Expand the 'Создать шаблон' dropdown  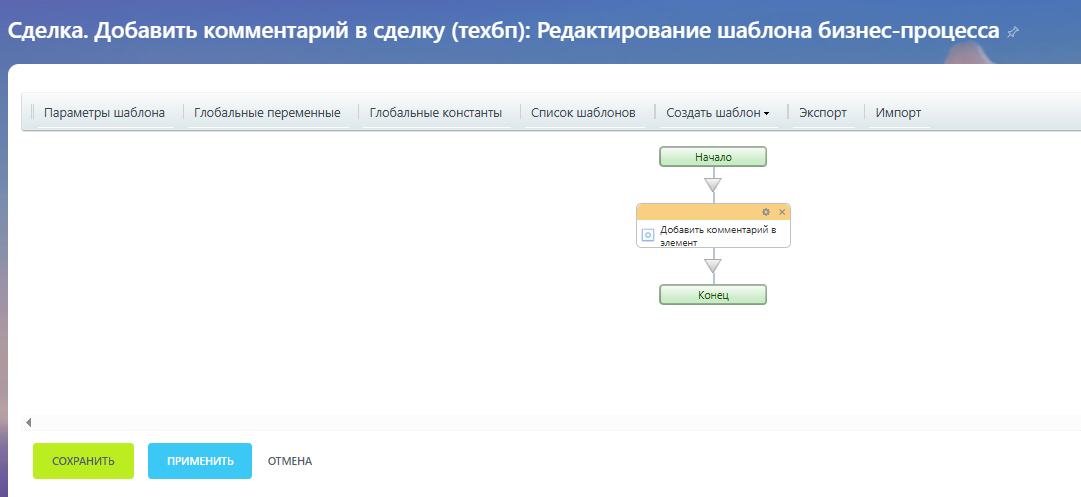point(717,113)
